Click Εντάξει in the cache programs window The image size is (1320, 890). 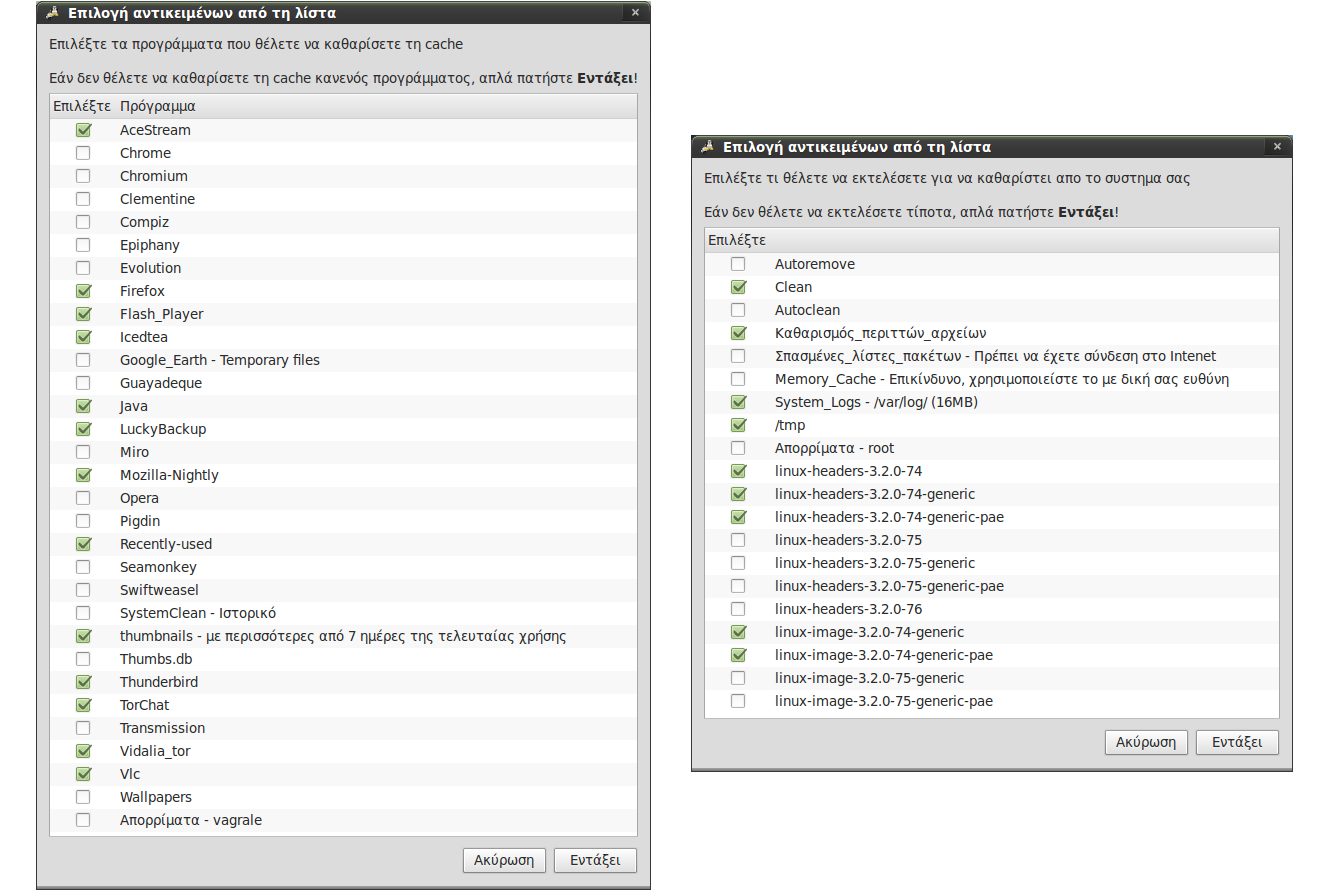595,860
